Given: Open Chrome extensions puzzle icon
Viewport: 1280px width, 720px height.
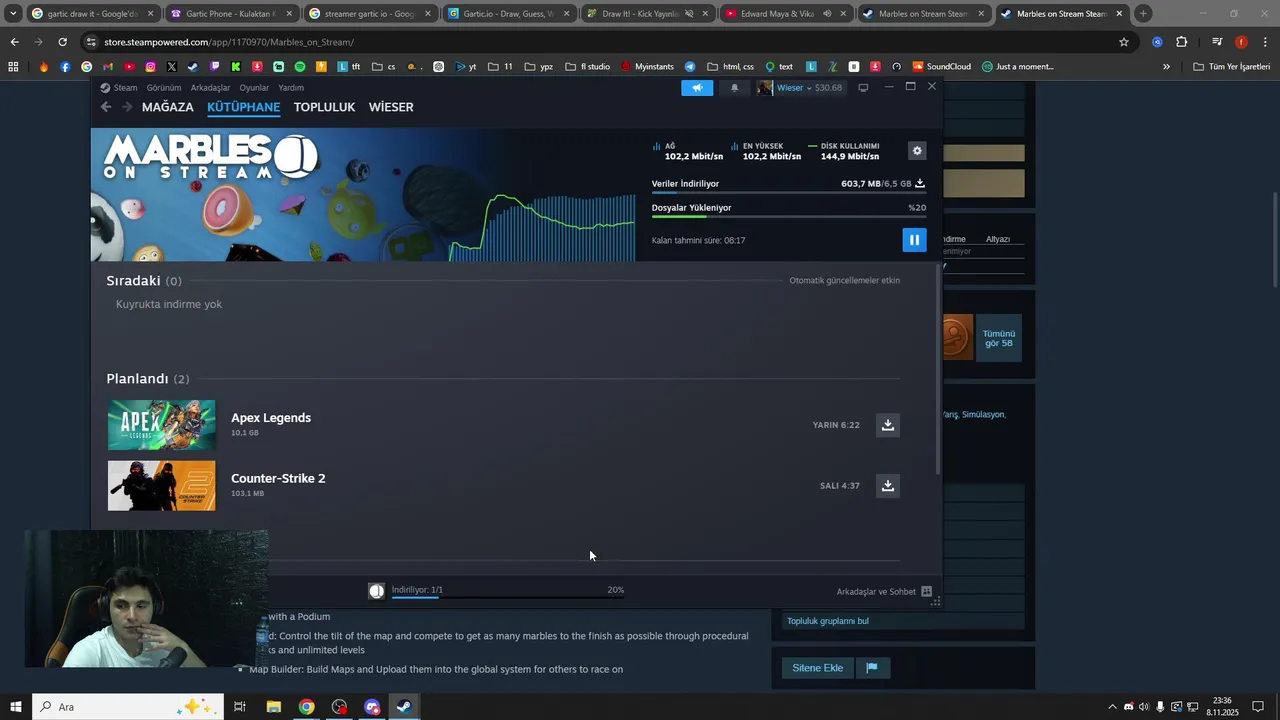Looking at the screenshot, I should pos(1181,42).
